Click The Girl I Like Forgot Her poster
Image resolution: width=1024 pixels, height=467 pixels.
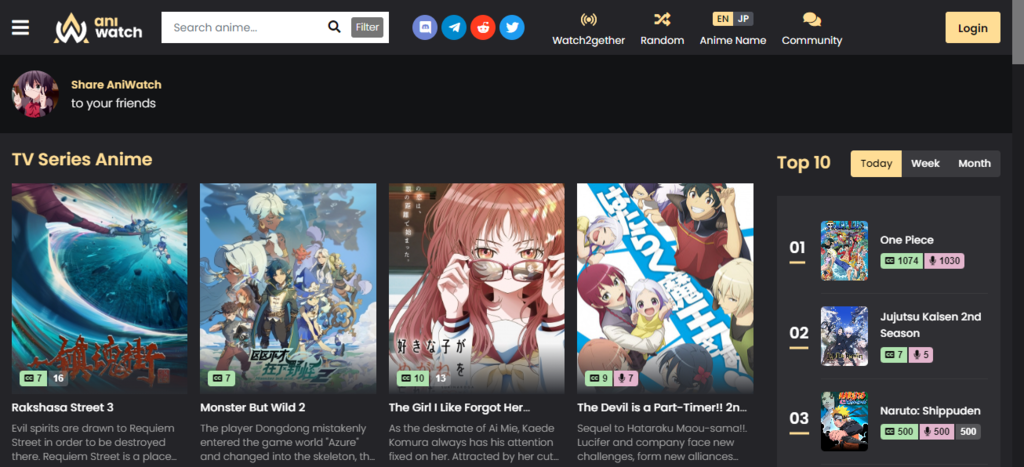[x=477, y=288]
